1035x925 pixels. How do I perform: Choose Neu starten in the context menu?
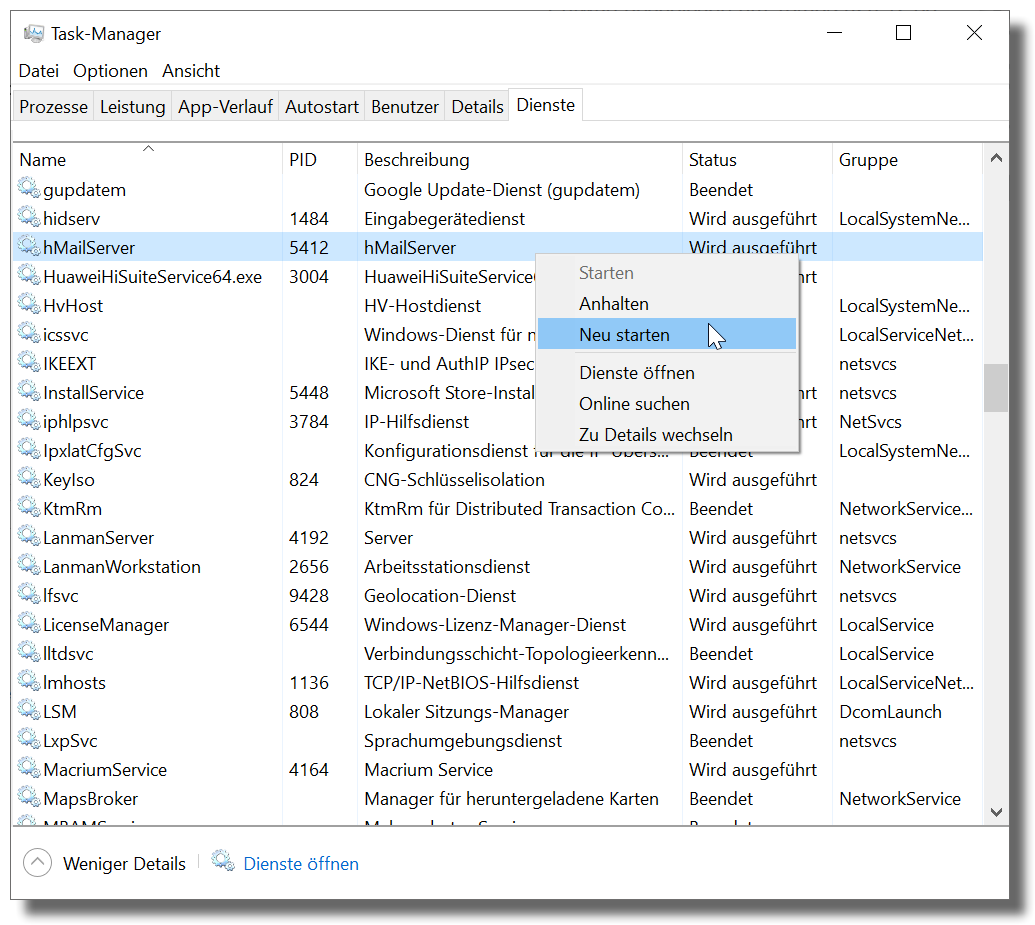624,335
